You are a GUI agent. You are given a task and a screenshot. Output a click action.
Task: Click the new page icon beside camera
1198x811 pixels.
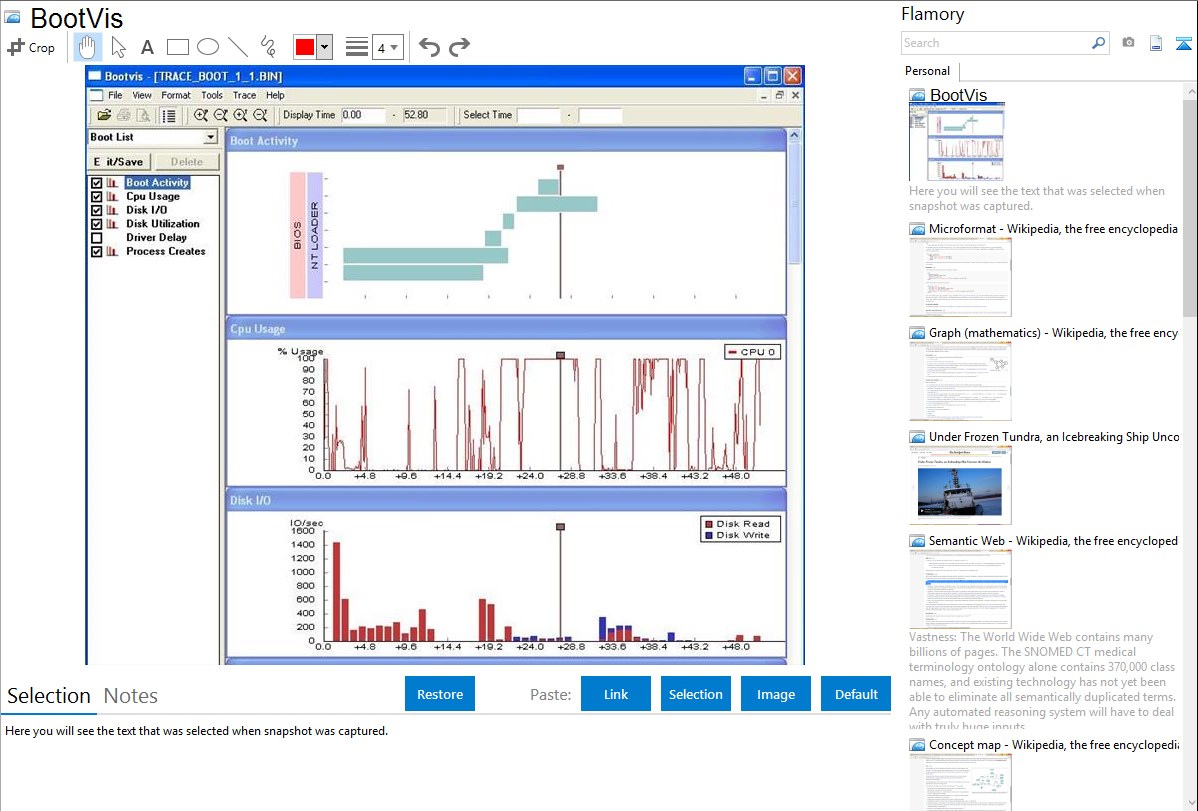(x=1156, y=43)
